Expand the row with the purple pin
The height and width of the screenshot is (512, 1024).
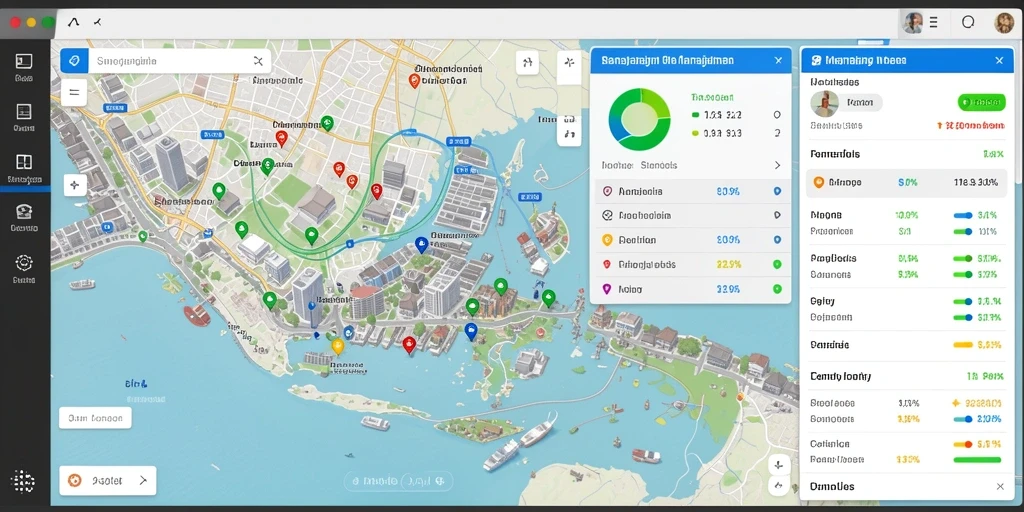click(x=690, y=289)
